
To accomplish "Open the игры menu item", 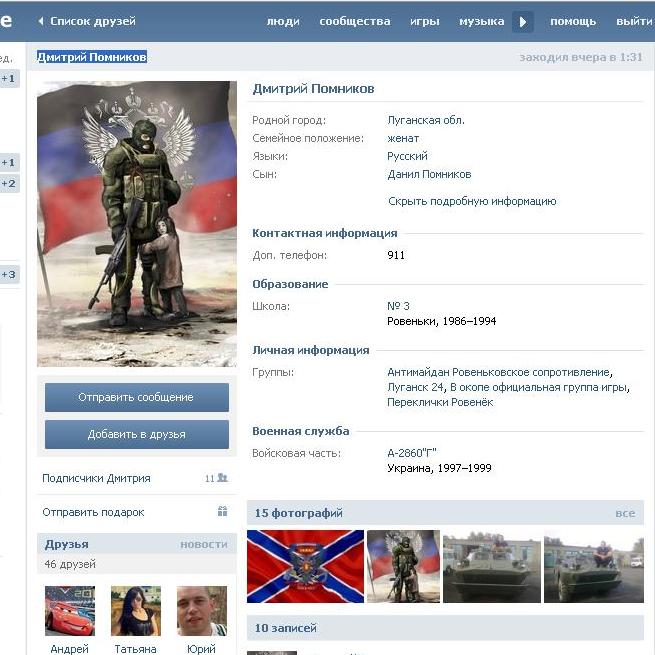I will point(424,21).
